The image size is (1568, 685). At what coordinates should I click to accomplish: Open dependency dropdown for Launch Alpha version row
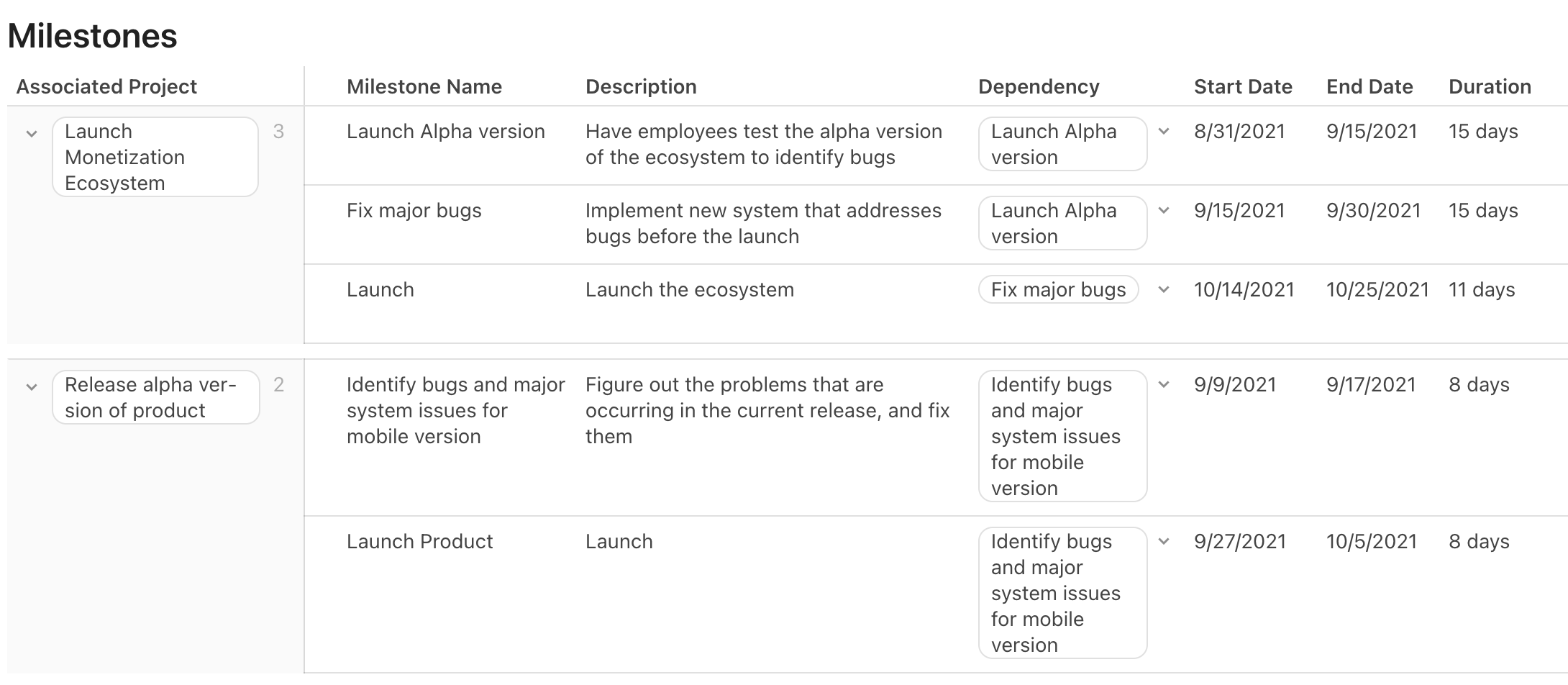1164,132
